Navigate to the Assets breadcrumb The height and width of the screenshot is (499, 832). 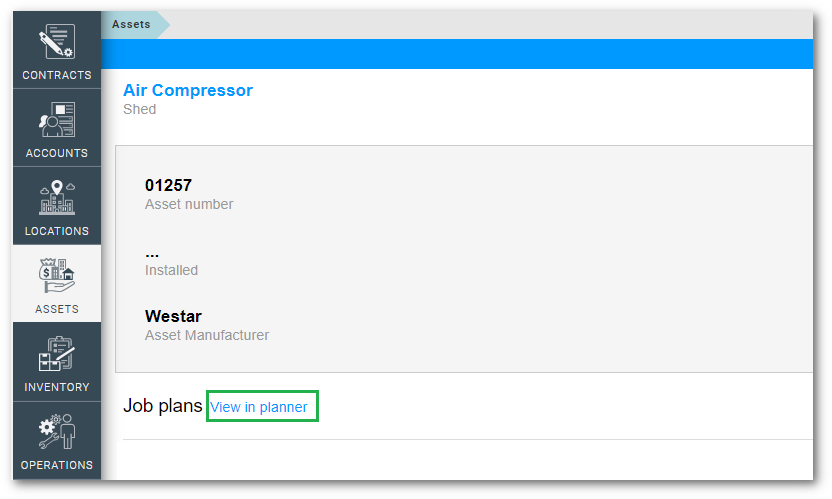(131, 24)
